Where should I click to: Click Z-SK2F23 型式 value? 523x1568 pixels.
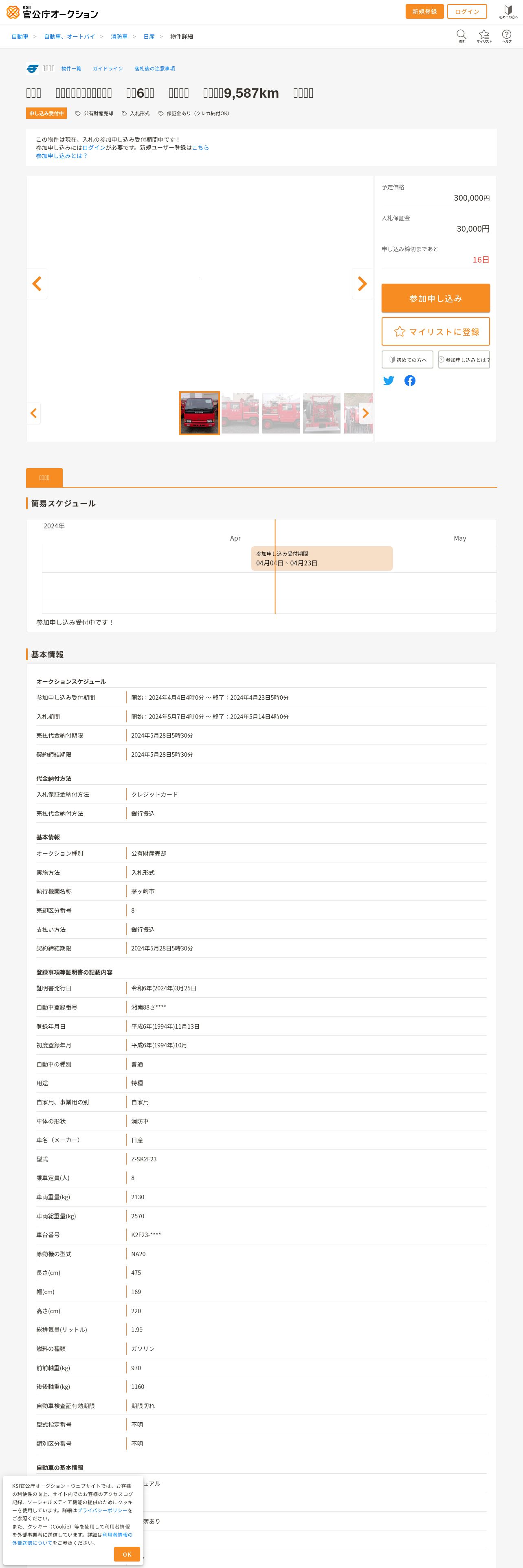[x=144, y=1159]
